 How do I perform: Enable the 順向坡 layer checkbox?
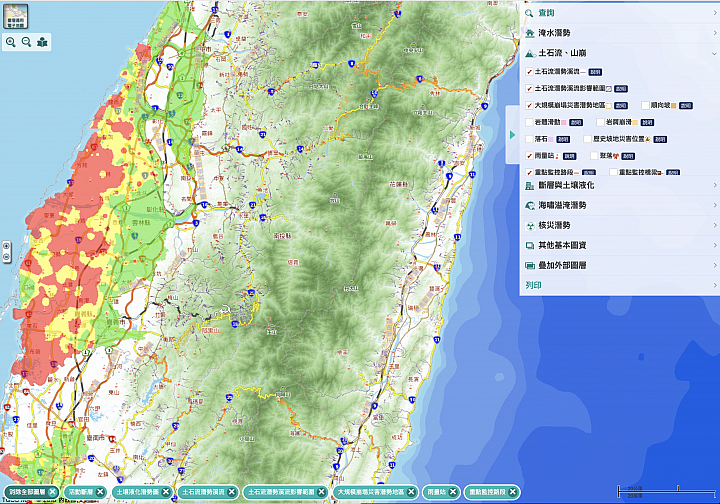click(x=645, y=104)
